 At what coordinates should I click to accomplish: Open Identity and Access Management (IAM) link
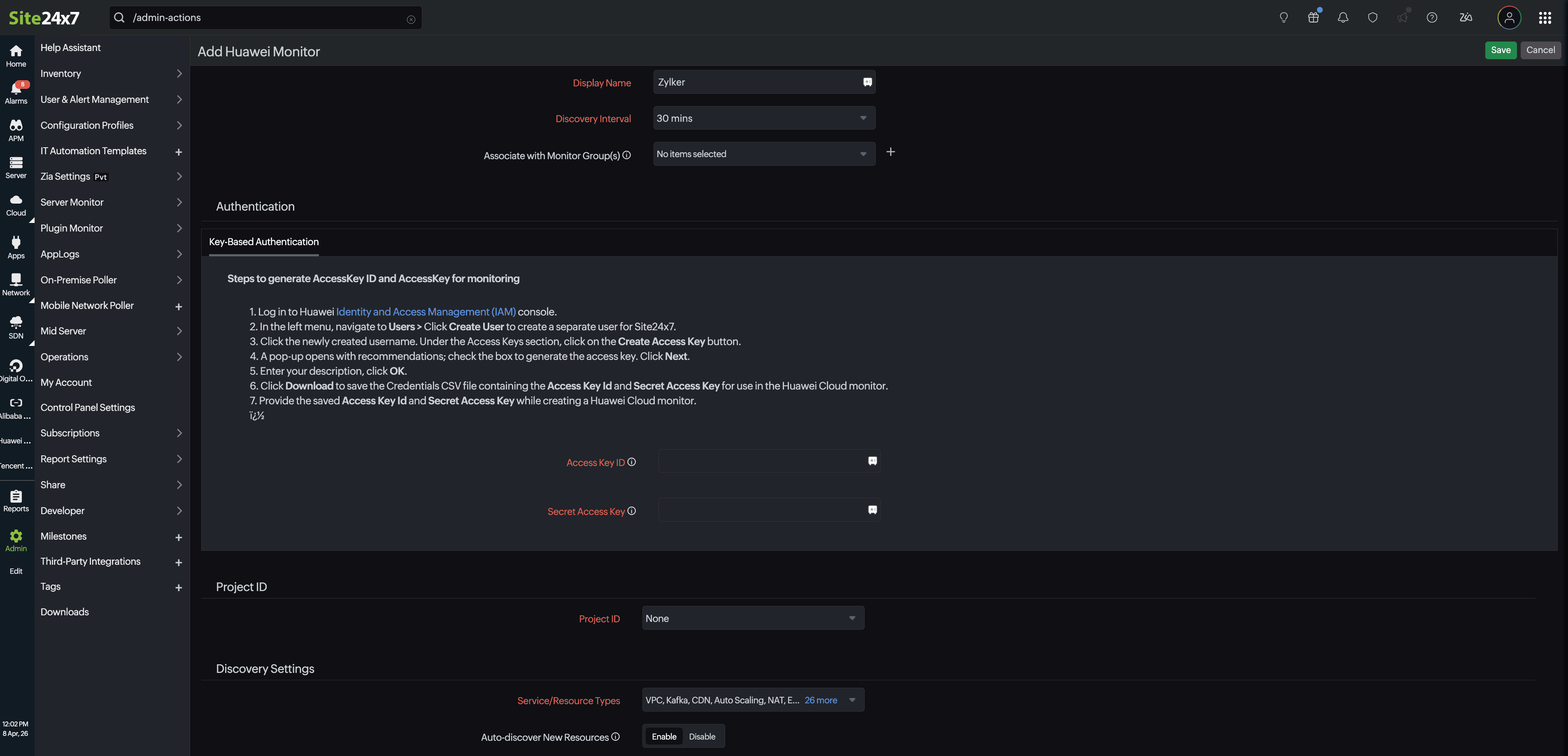click(x=426, y=312)
